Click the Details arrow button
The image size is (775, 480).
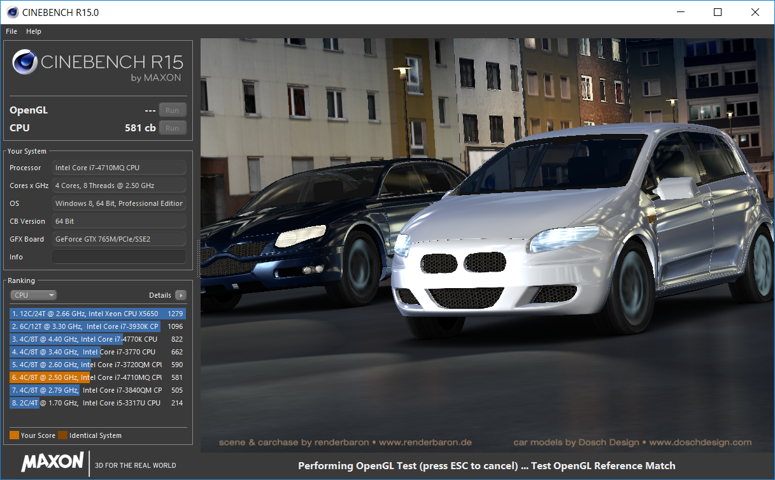coord(180,295)
